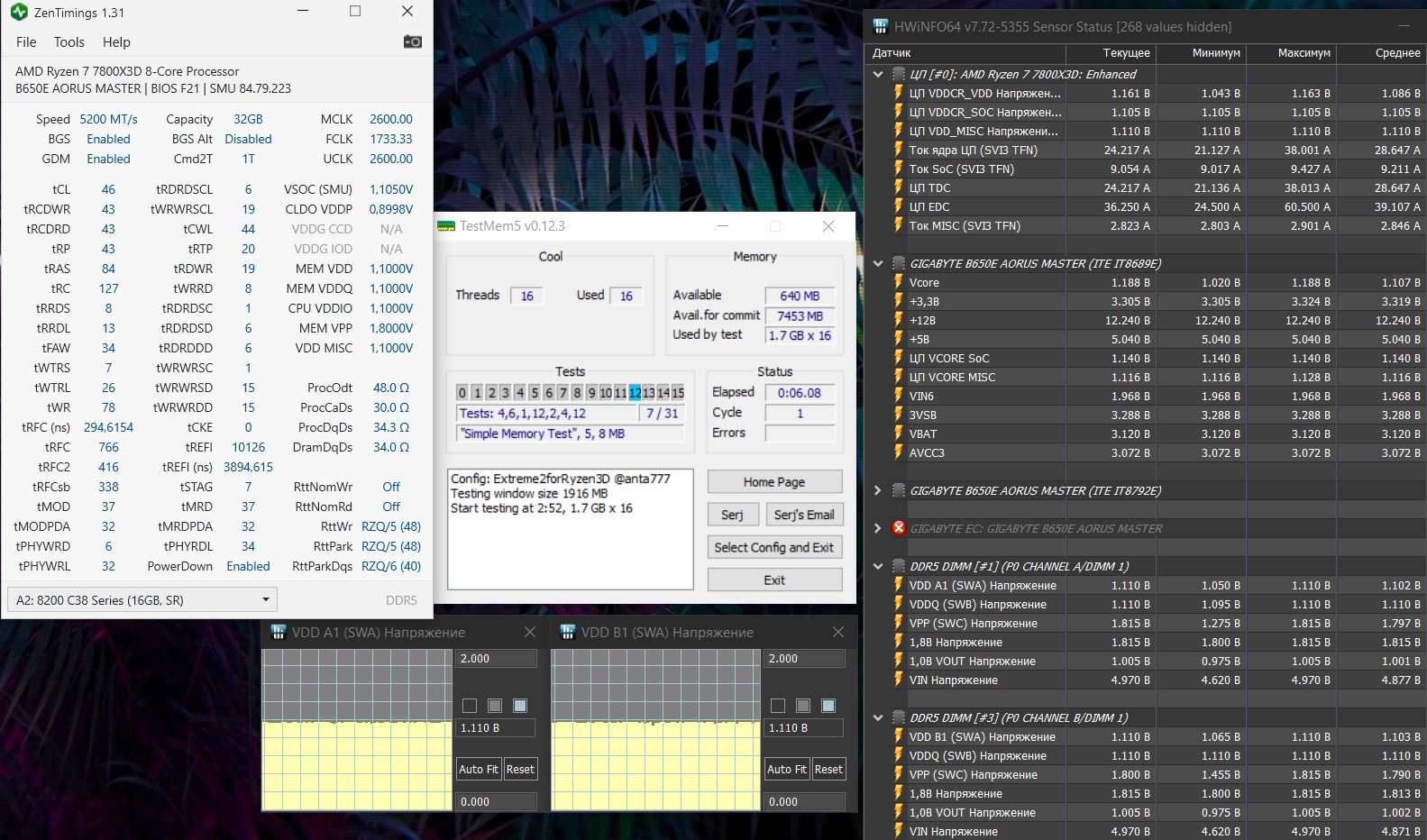Pick the light-blue color swatch in VDD B1 graph
The height and width of the screenshot is (840, 1427).
[828, 706]
